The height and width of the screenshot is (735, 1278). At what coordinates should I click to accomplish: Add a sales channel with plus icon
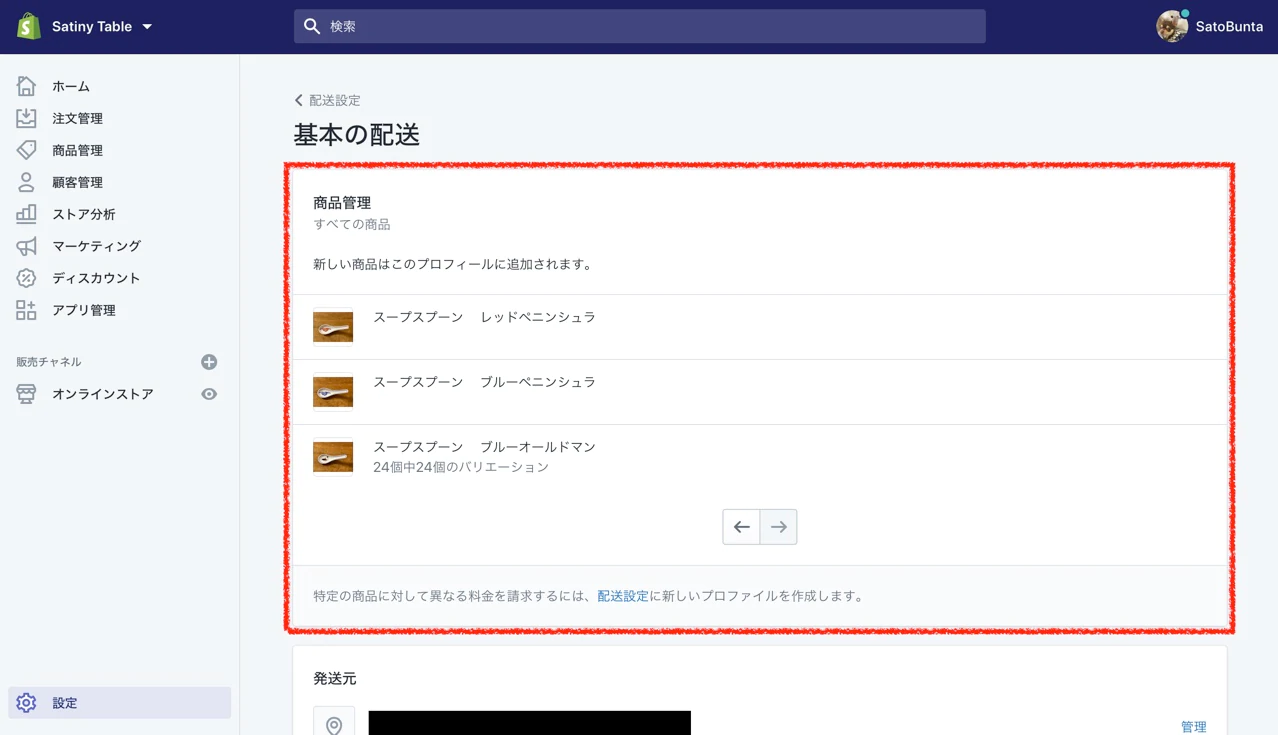click(209, 362)
